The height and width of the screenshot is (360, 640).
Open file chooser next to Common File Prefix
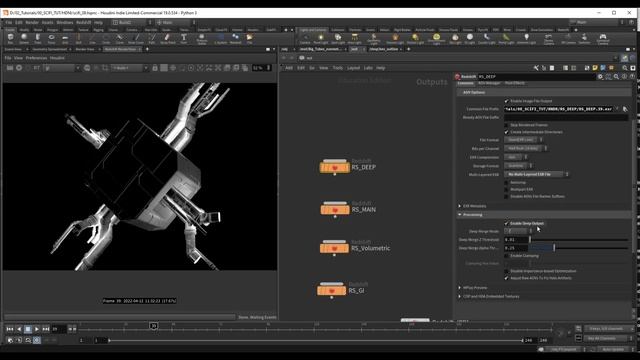tap(625, 109)
